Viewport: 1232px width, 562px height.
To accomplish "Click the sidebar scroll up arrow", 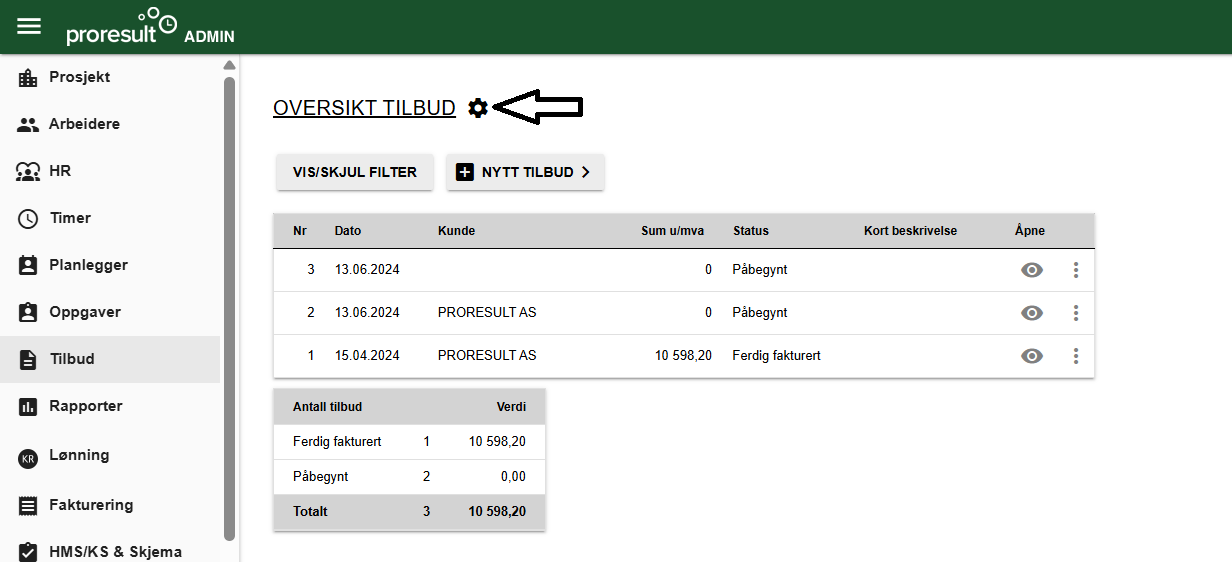I will tap(229, 66).
